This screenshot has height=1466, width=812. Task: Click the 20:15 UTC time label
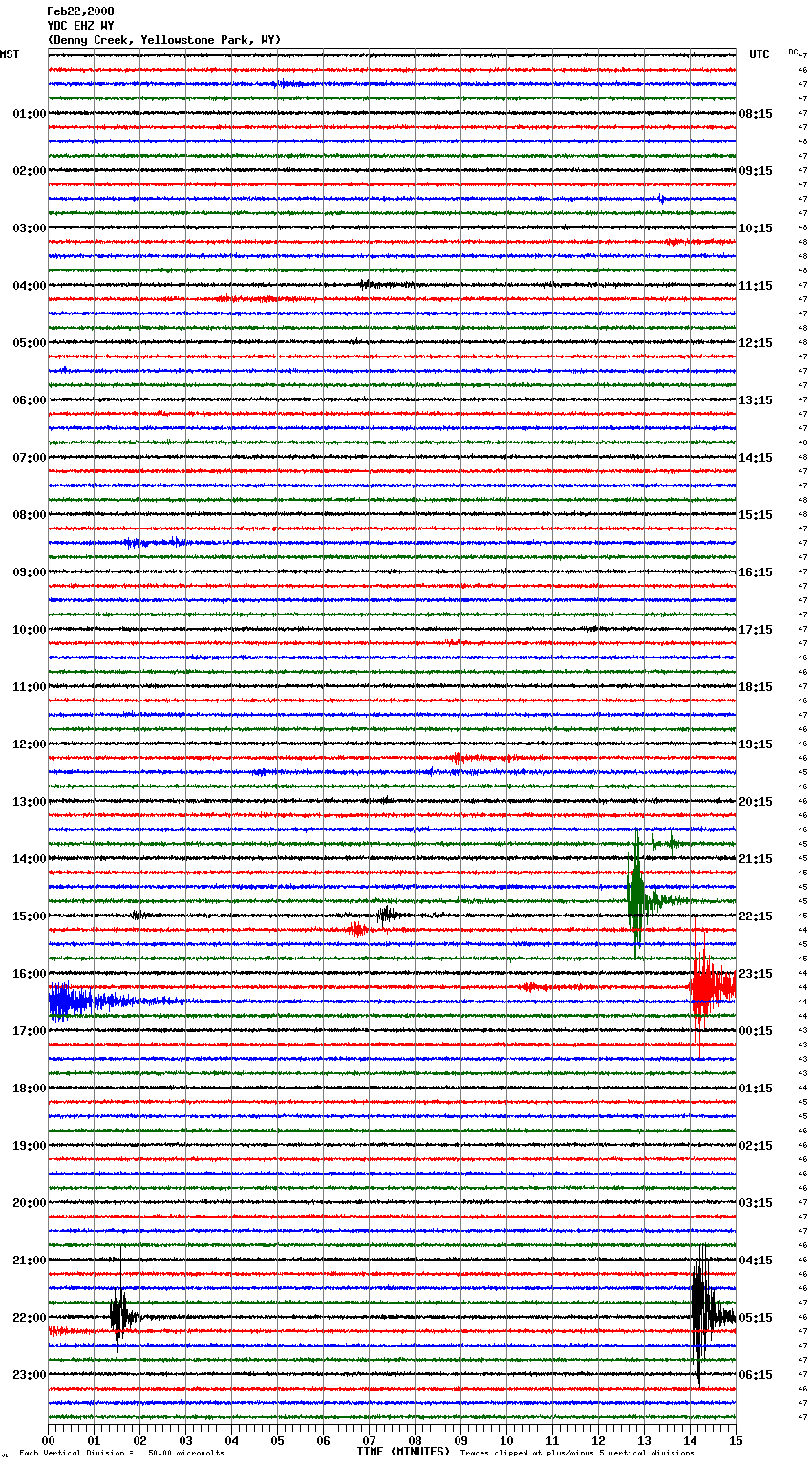(x=756, y=802)
